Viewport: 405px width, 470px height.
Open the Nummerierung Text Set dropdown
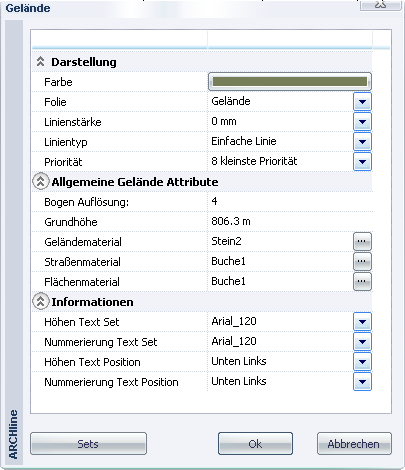point(362,342)
